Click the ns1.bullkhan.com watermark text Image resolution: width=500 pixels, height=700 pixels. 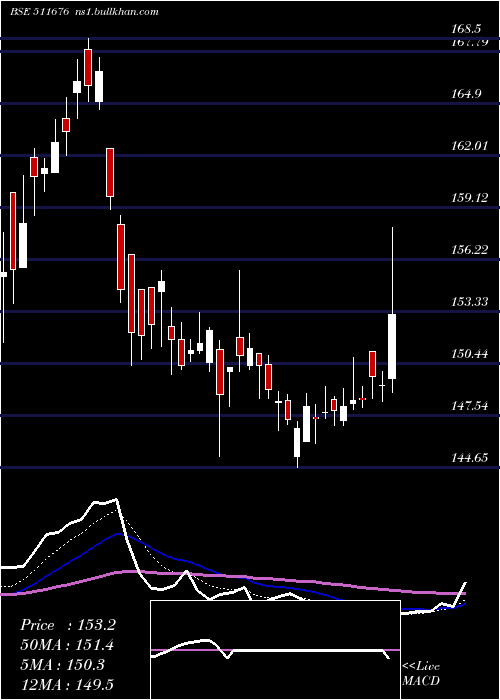pyautogui.click(x=118, y=12)
